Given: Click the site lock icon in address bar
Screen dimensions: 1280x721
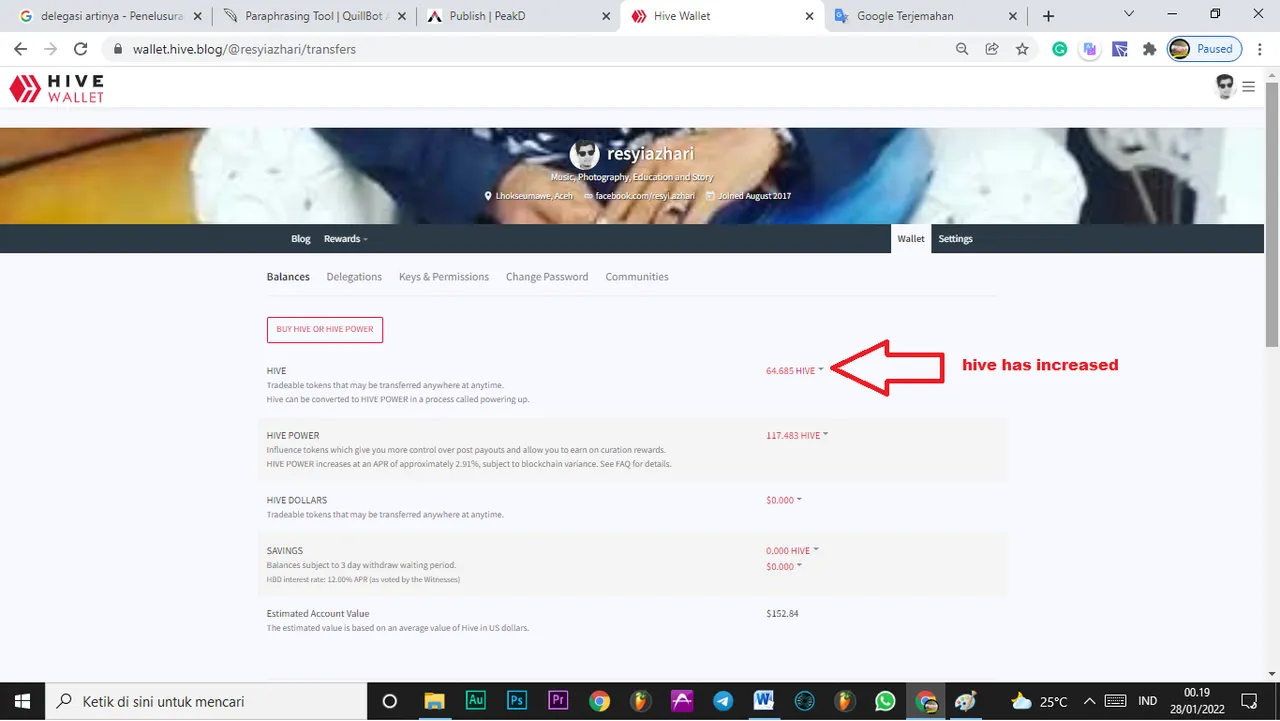Looking at the screenshot, I should click(x=118, y=49).
